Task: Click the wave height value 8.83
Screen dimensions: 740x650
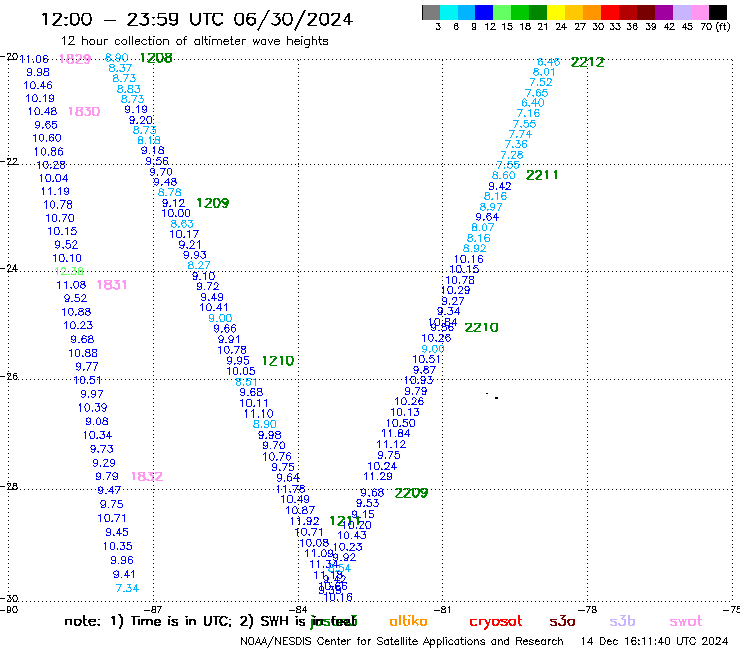Action: point(128,89)
